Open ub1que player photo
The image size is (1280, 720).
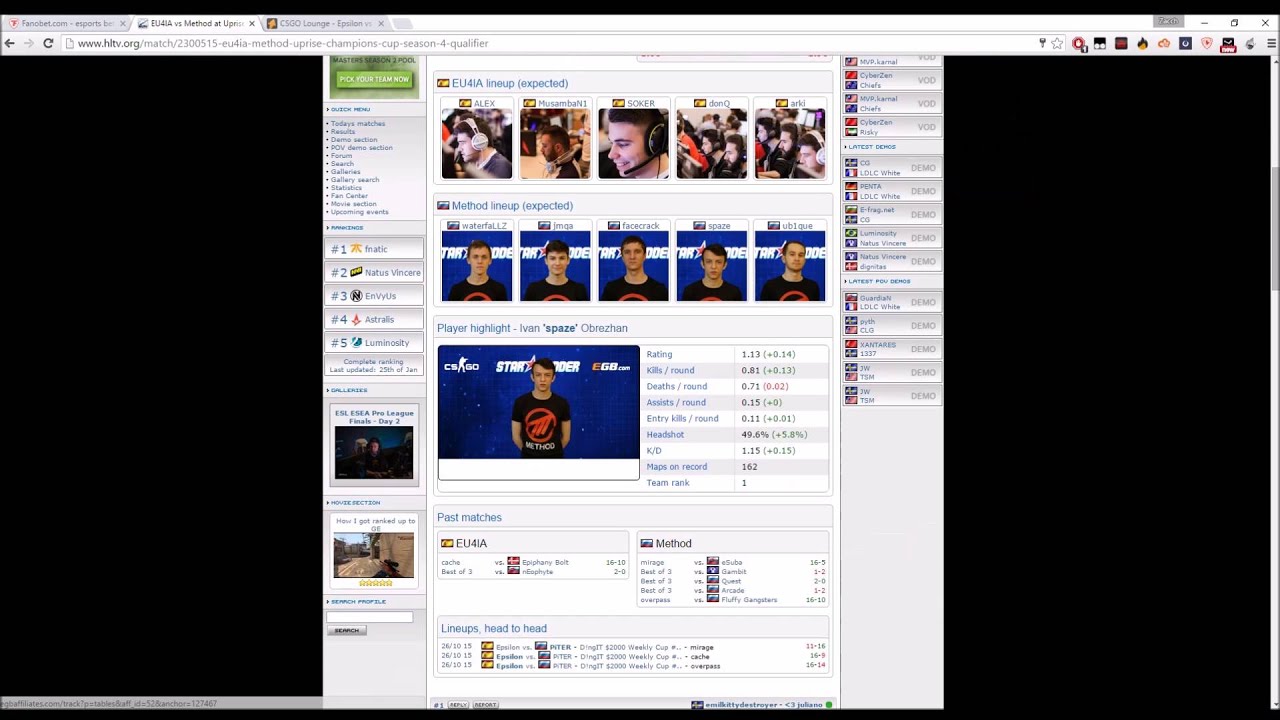tap(790, 266)
